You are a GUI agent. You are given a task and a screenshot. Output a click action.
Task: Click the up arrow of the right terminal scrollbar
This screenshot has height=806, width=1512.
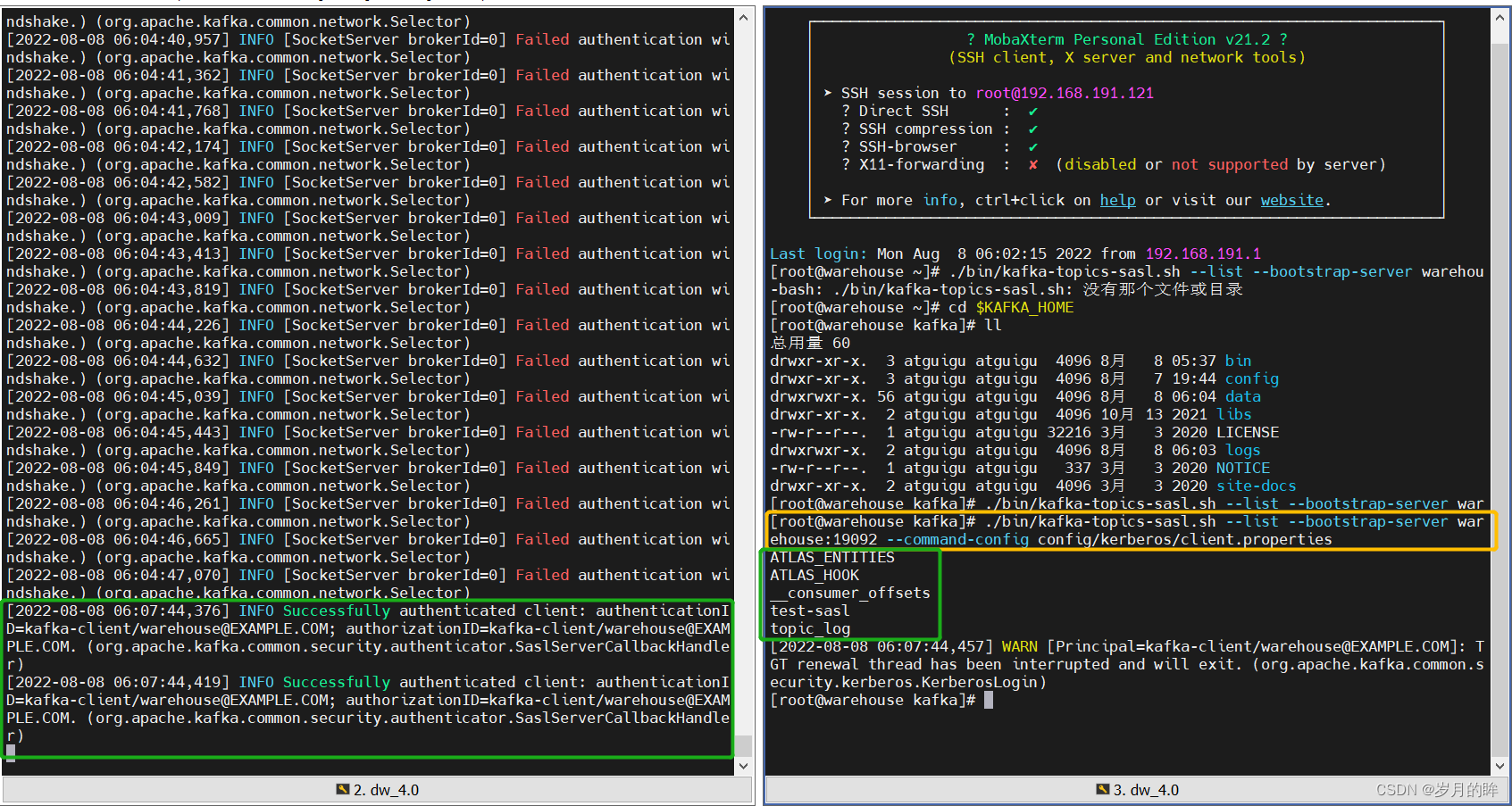[1499, 16]
